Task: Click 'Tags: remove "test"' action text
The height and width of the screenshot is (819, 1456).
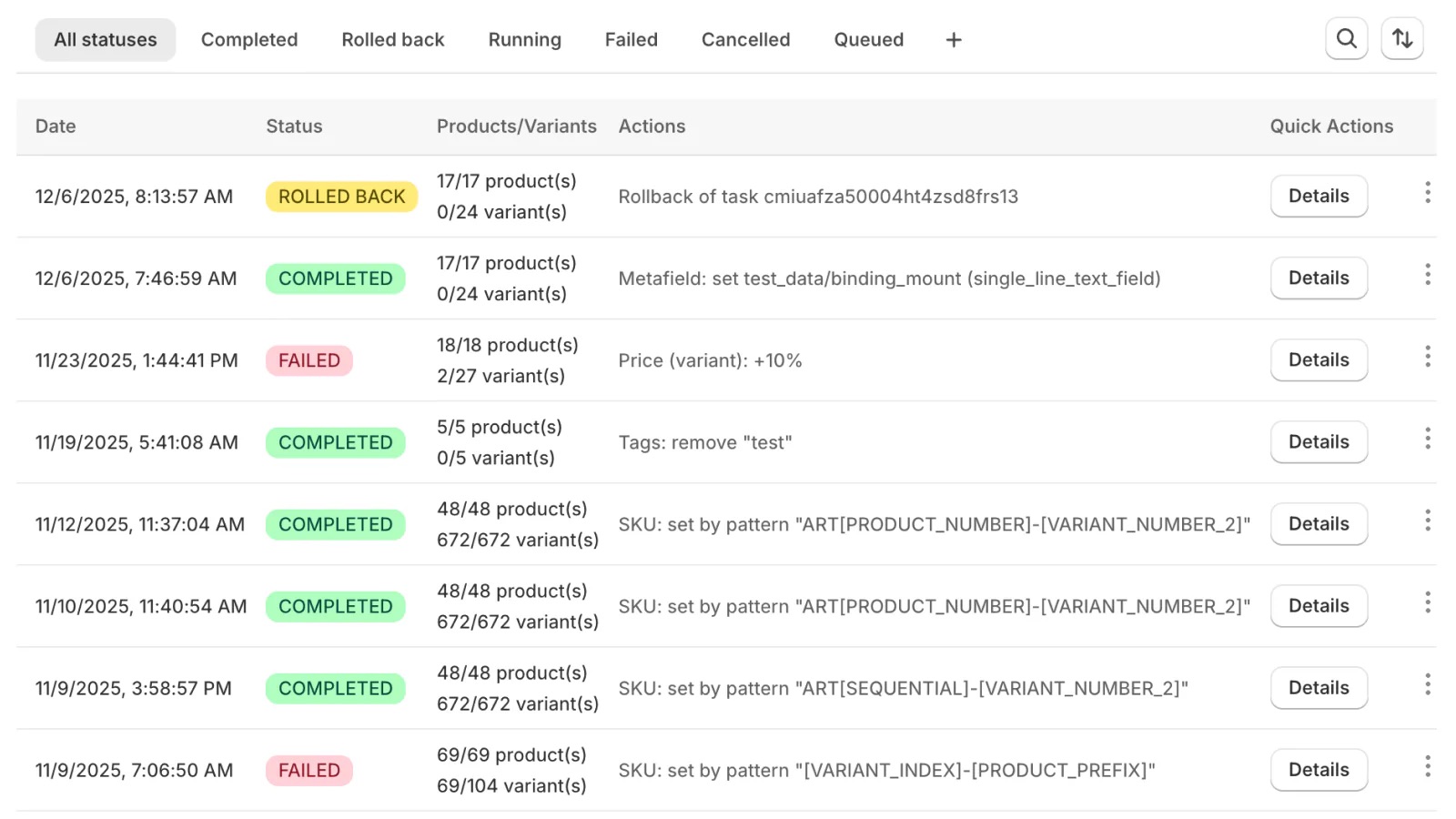Action: (x=705, y=442)
